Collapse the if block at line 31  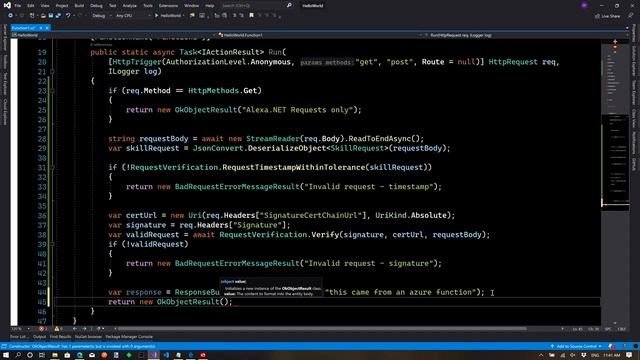pos(52,167)
